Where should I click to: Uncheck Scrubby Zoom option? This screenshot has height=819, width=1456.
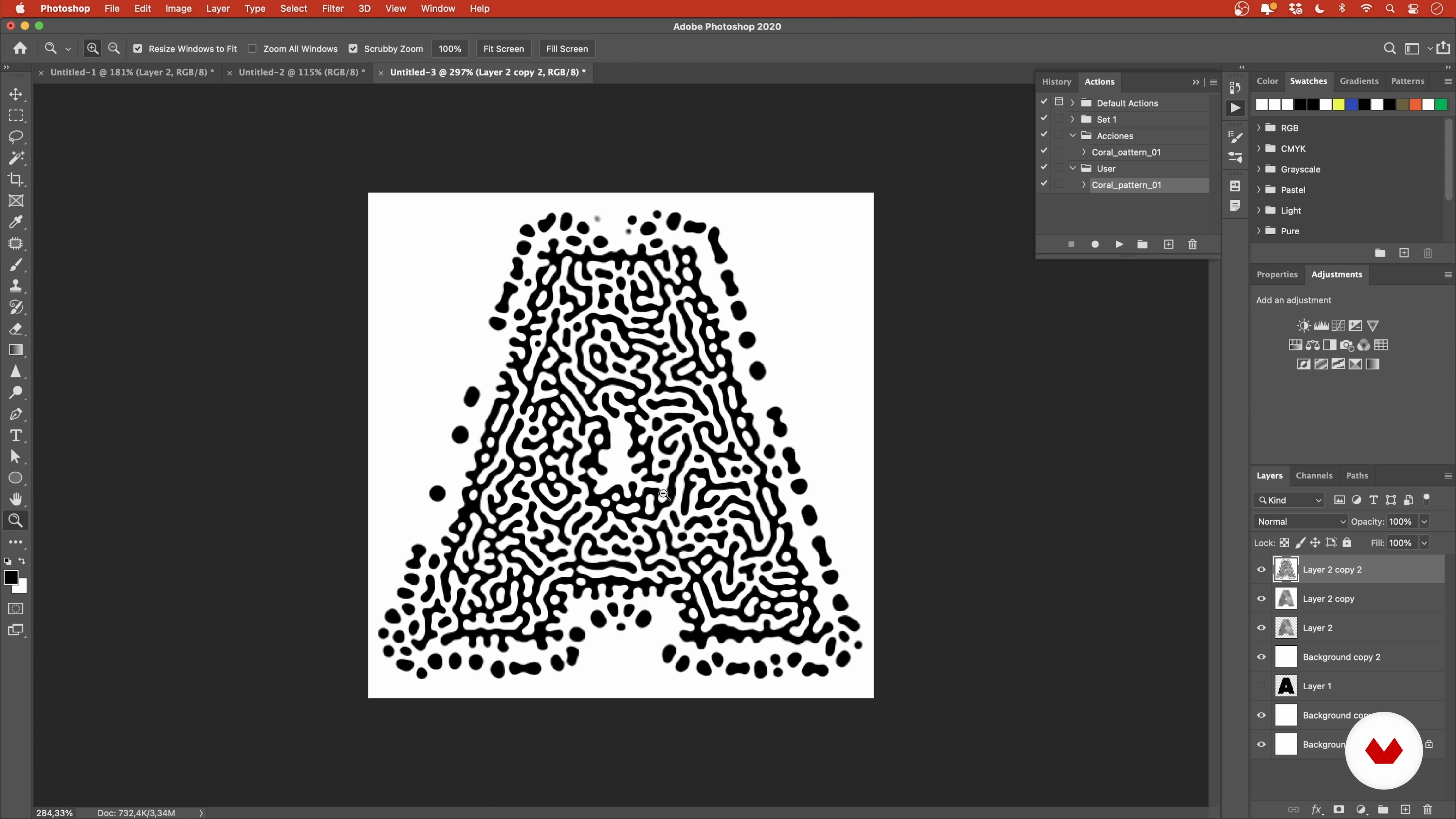click(353, 49)
